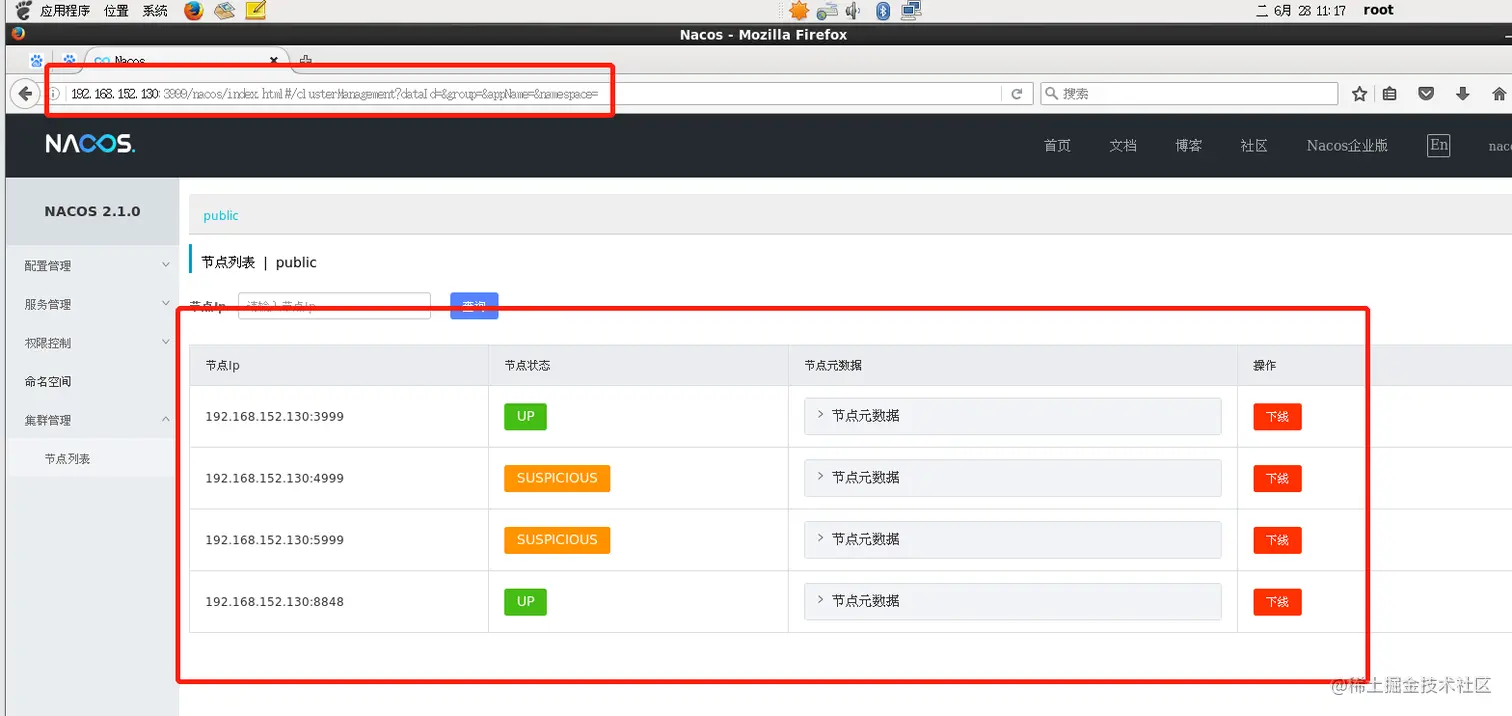Image resolution: width=1512 pixels, height=716 pixels.
Task: Click the panel clock showing 11:17
Action: tap(1300, 11)
